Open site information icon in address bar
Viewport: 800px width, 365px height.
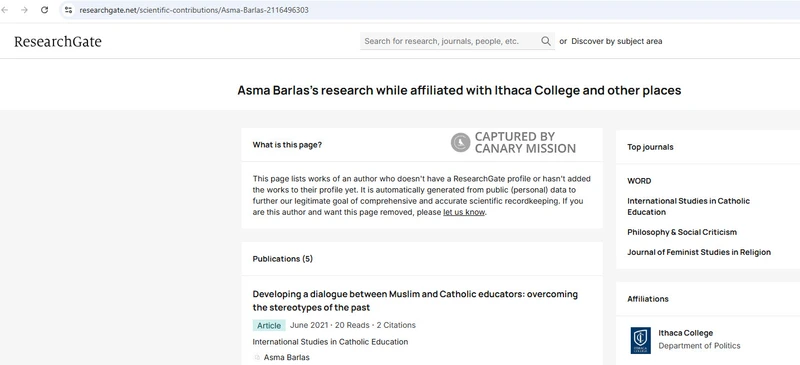(x=68, y=10)
